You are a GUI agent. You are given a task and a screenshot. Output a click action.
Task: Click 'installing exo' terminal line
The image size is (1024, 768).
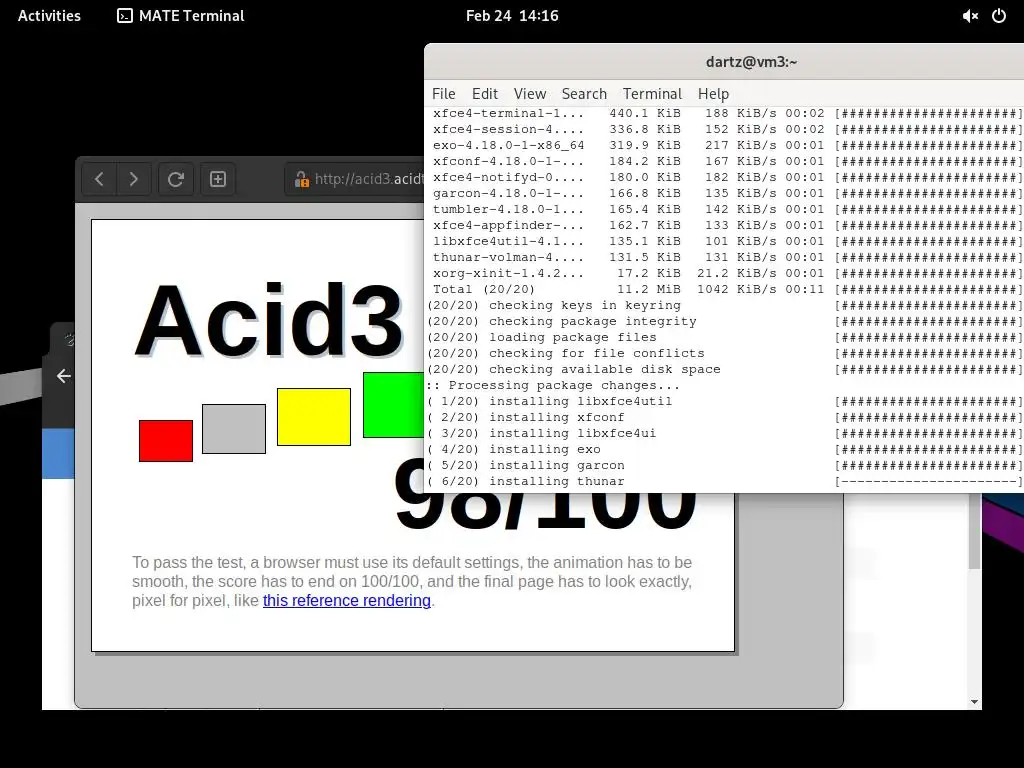[x=724, y=449]
